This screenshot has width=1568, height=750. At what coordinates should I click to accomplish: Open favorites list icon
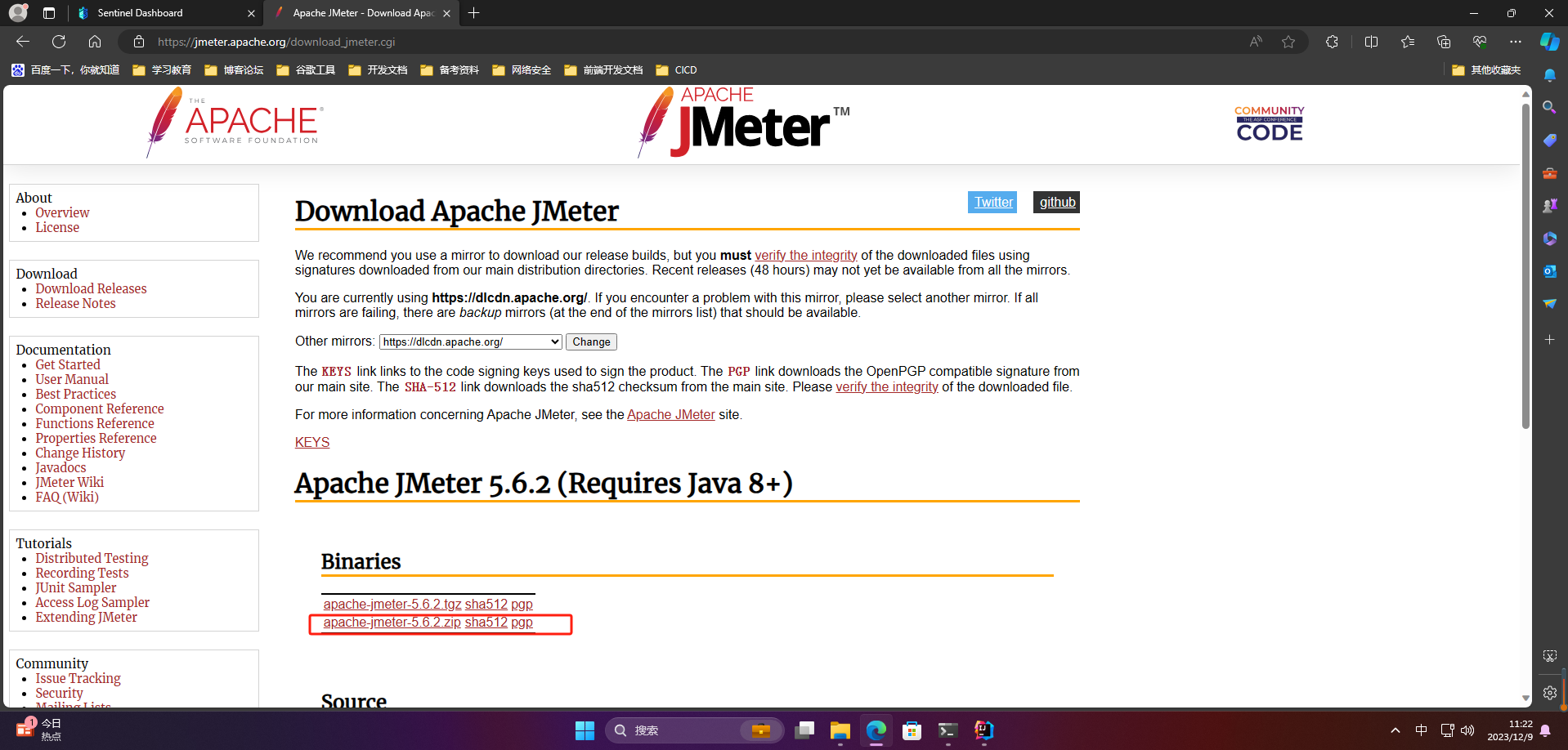[1408, 42]
